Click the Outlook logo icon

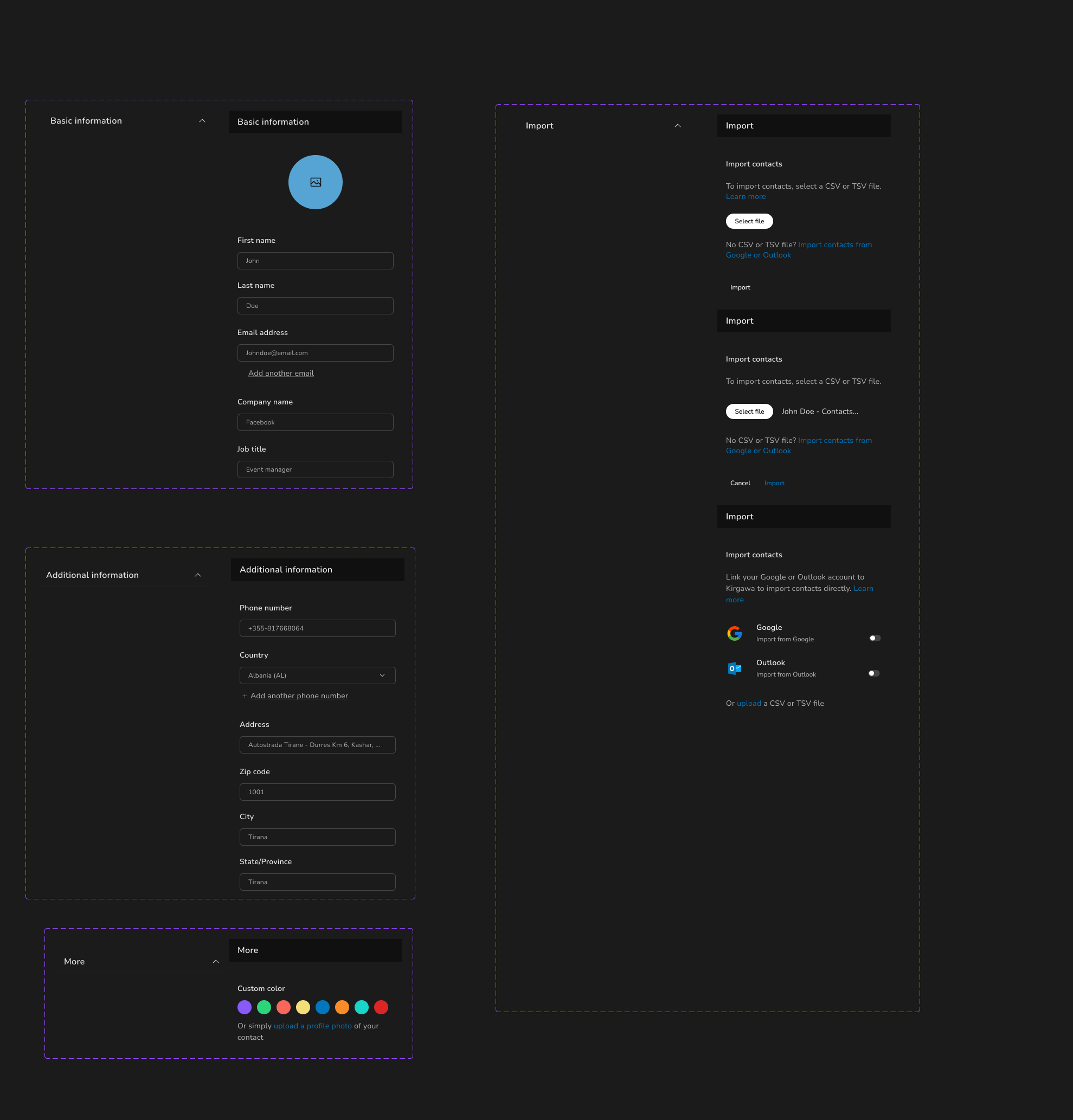[735, 668]
